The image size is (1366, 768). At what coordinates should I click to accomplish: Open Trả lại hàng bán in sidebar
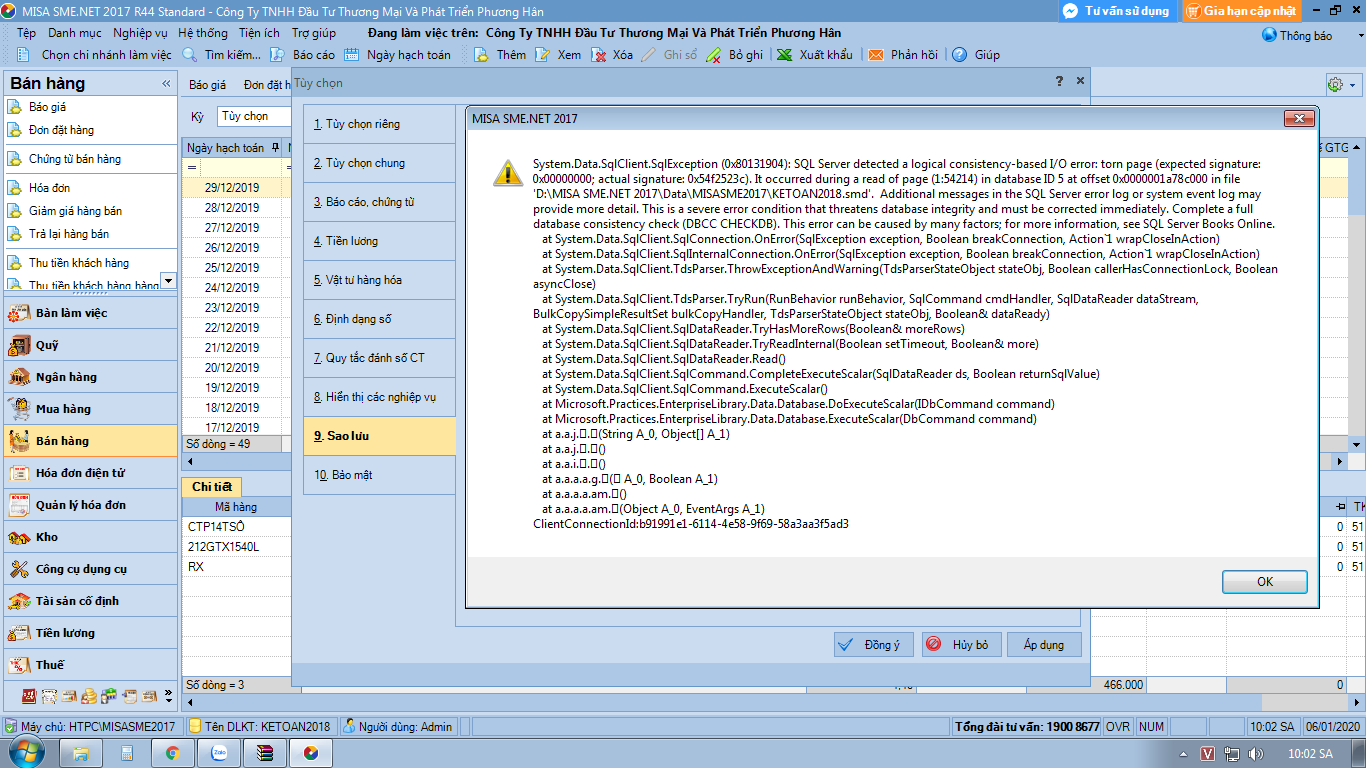coord(69,234)
